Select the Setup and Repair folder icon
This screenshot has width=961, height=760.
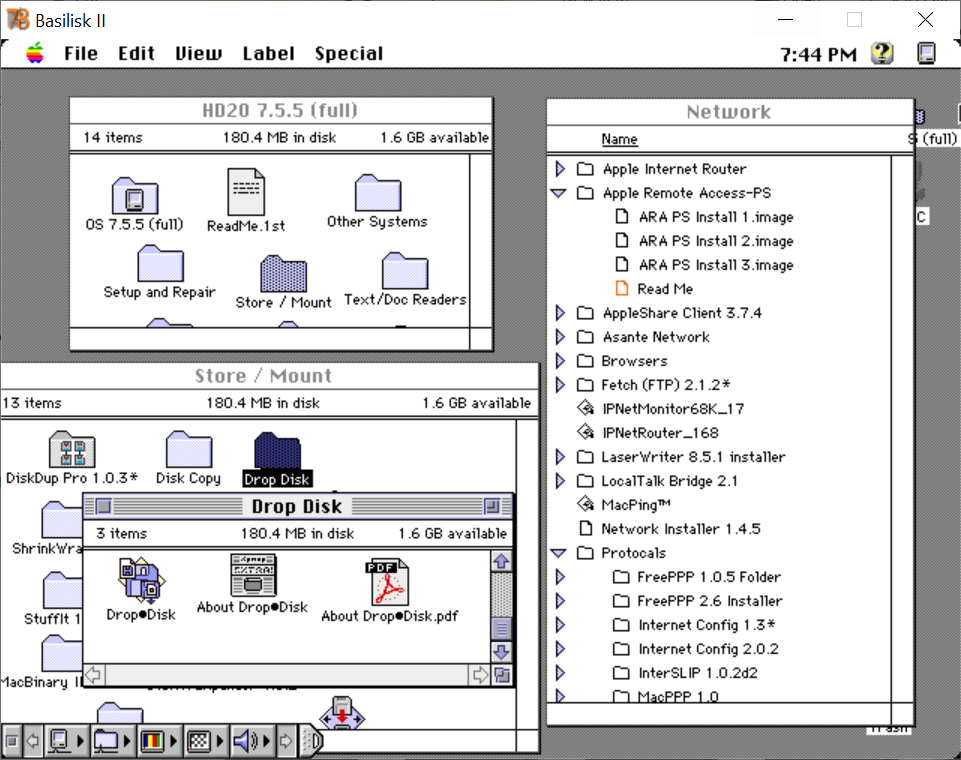160,264
